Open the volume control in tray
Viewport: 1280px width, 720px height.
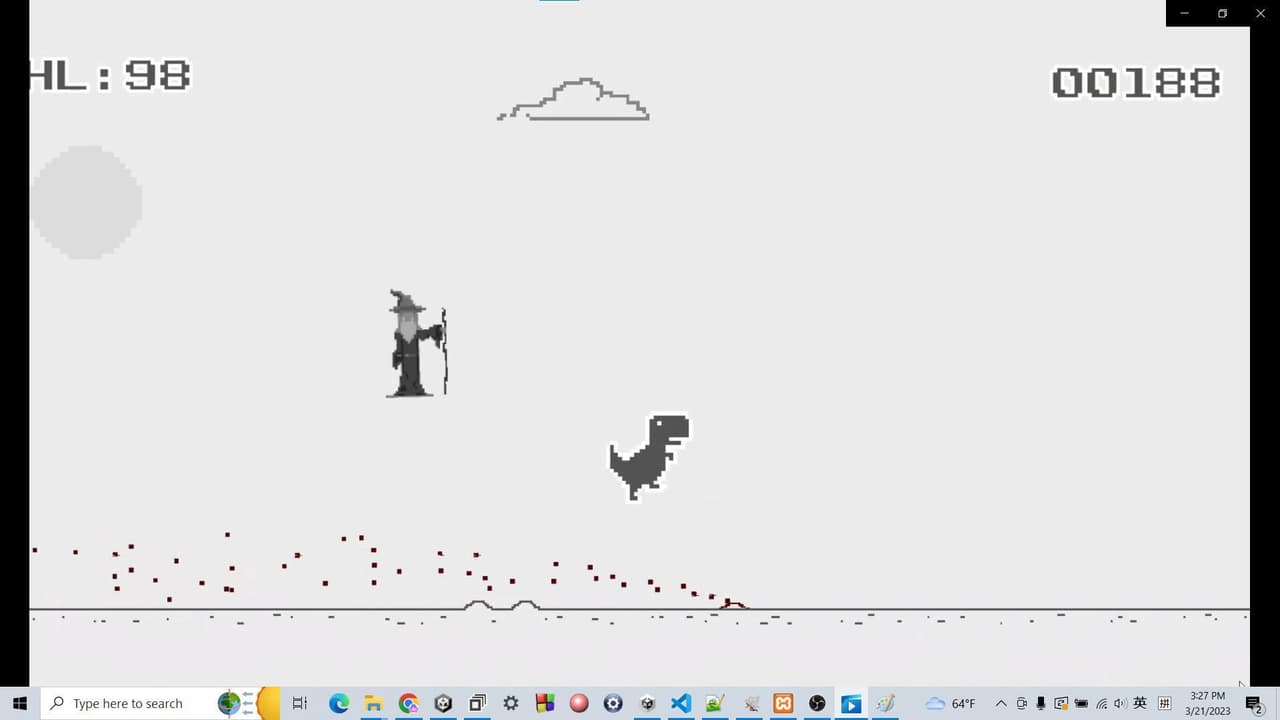click(1120, 703)
